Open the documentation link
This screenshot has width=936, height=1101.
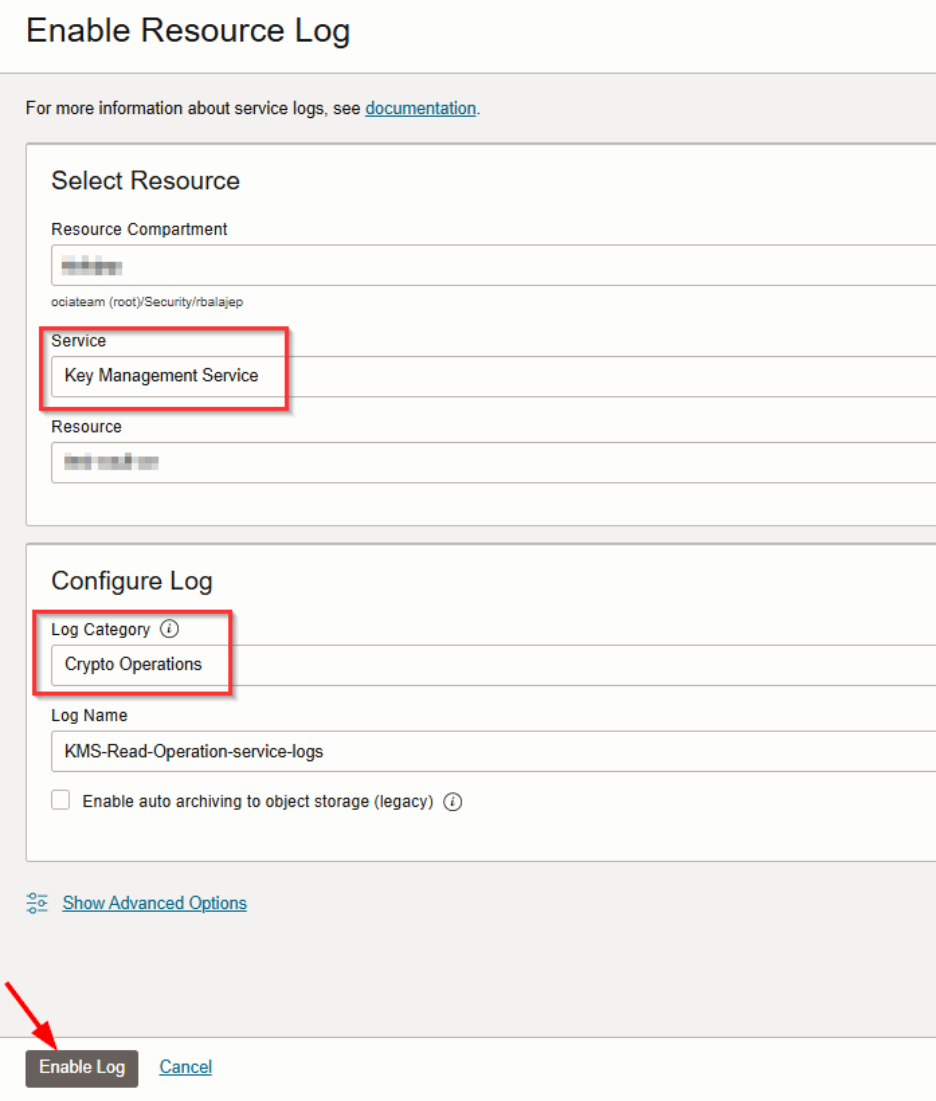pyautogui.click(x=420, y=108)
